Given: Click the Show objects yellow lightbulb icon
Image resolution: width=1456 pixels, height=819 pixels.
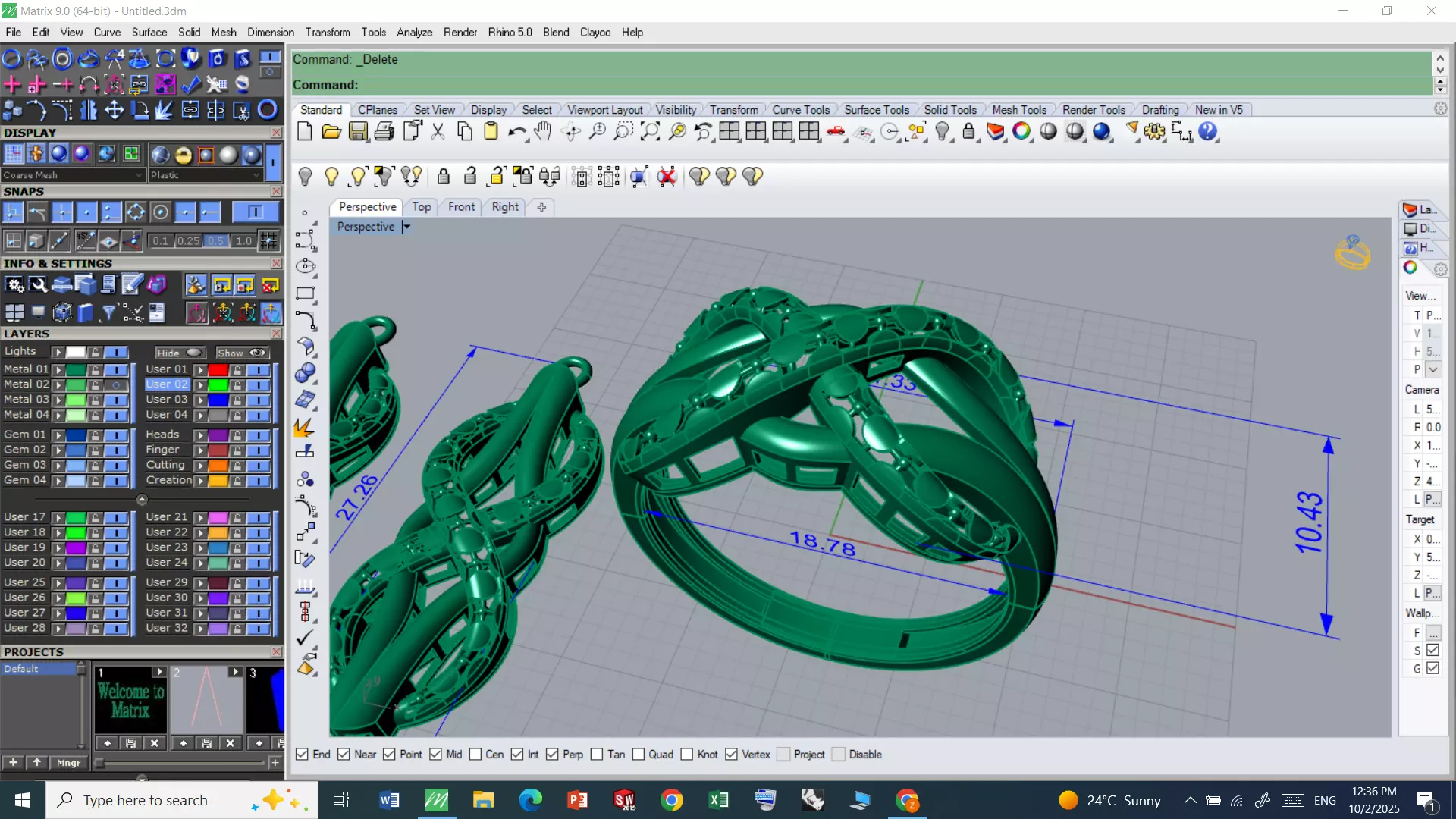Looking at the screenshot, I should pos(331,177).
